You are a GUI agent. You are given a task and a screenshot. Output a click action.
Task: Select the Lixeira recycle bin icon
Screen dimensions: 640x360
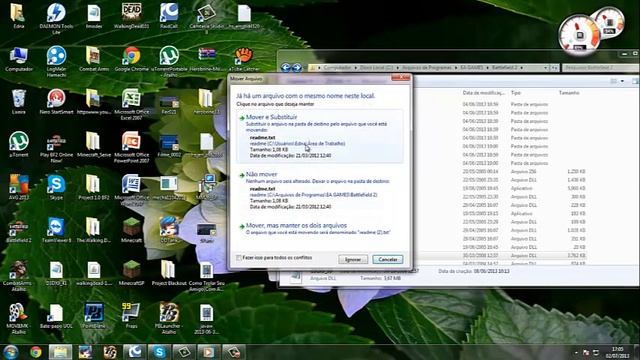[x=18, y=102]
